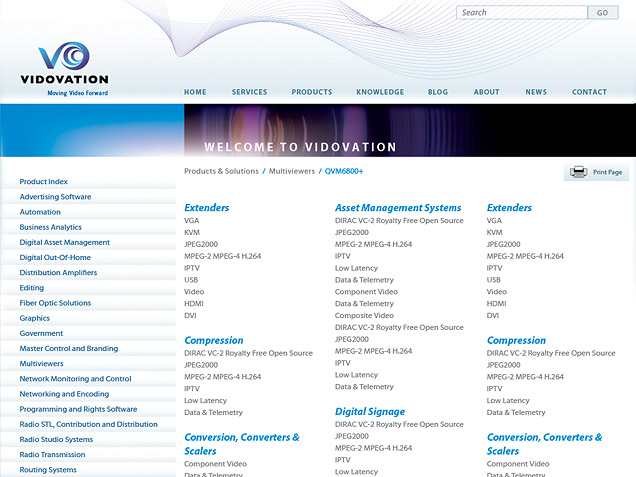Click the GO search button
Viewport: 636px width, 477px height.
[x=603, y=13]
